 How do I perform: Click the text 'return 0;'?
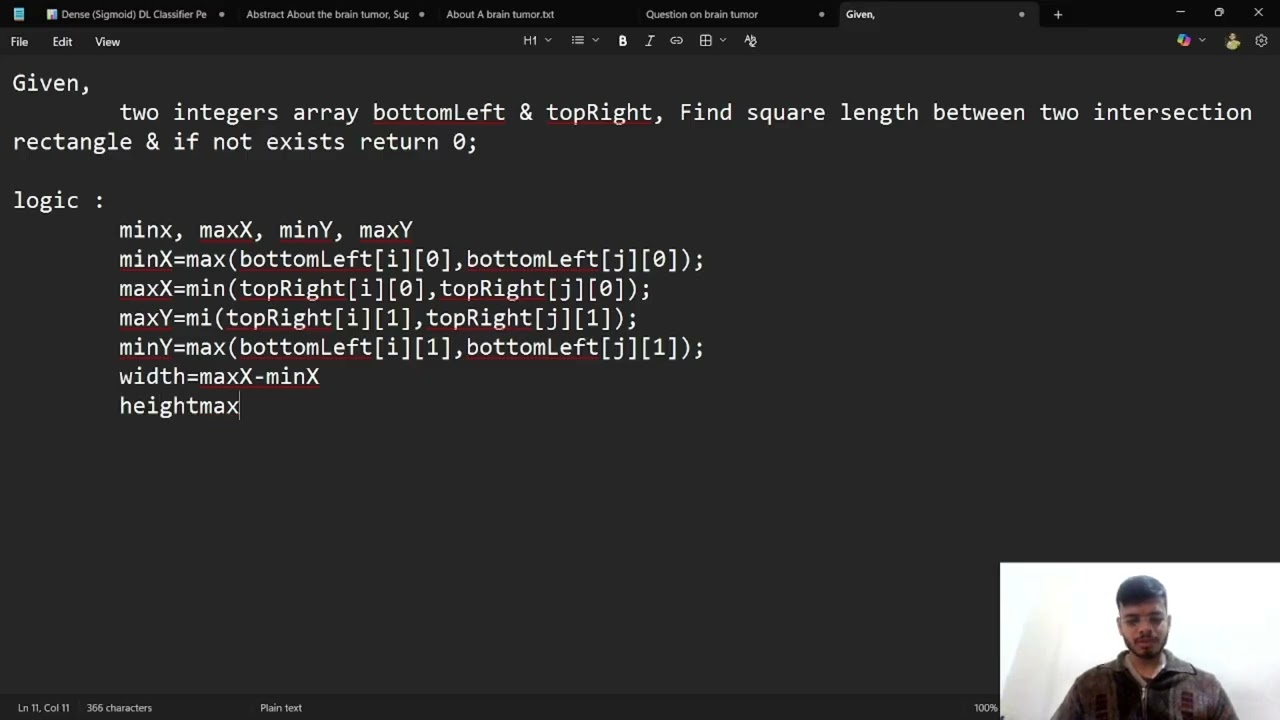[418, 142]
